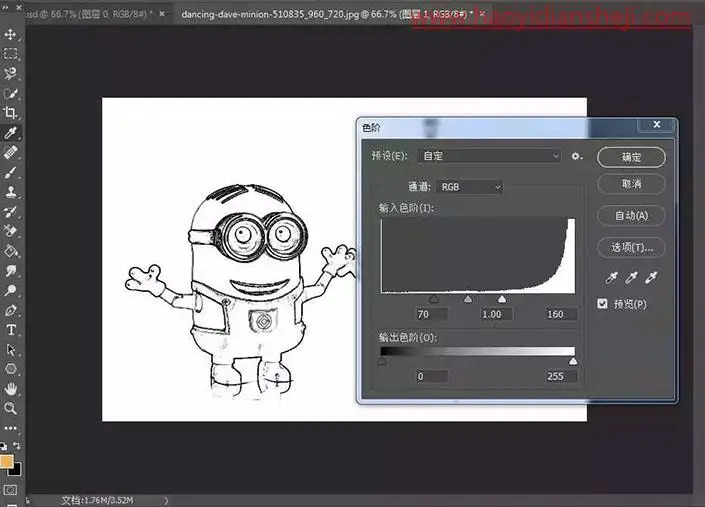Select the Zoom tool

(x=10, y=408)
